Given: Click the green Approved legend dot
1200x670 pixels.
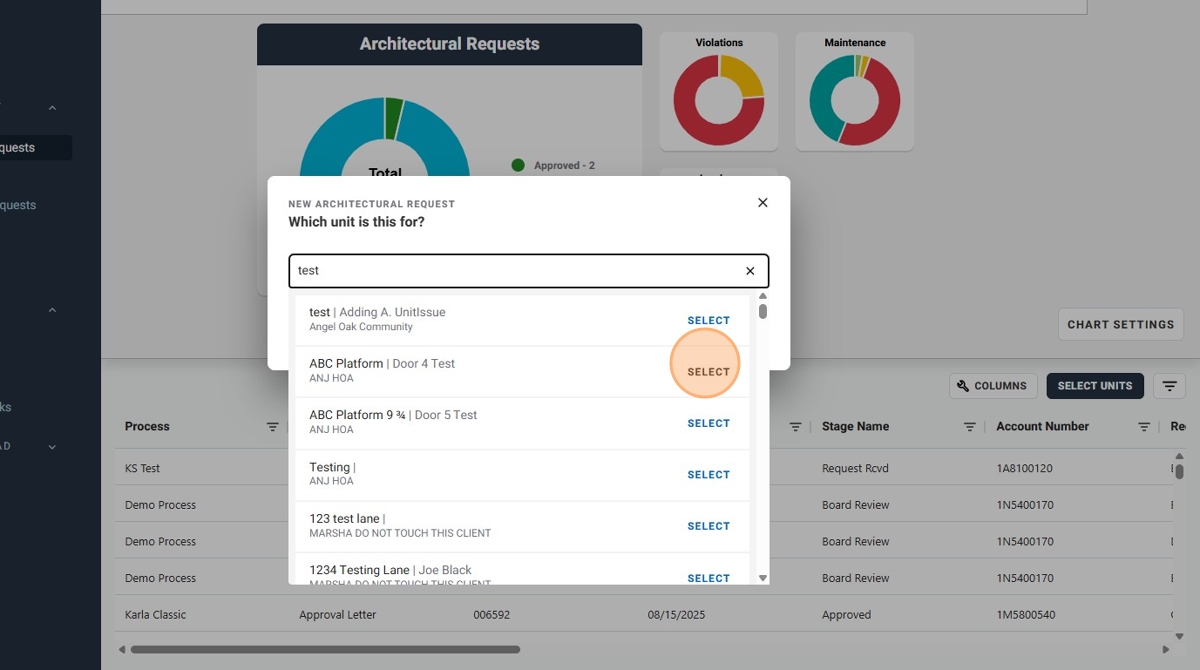Looking at the screenshot, I should 518,165.
